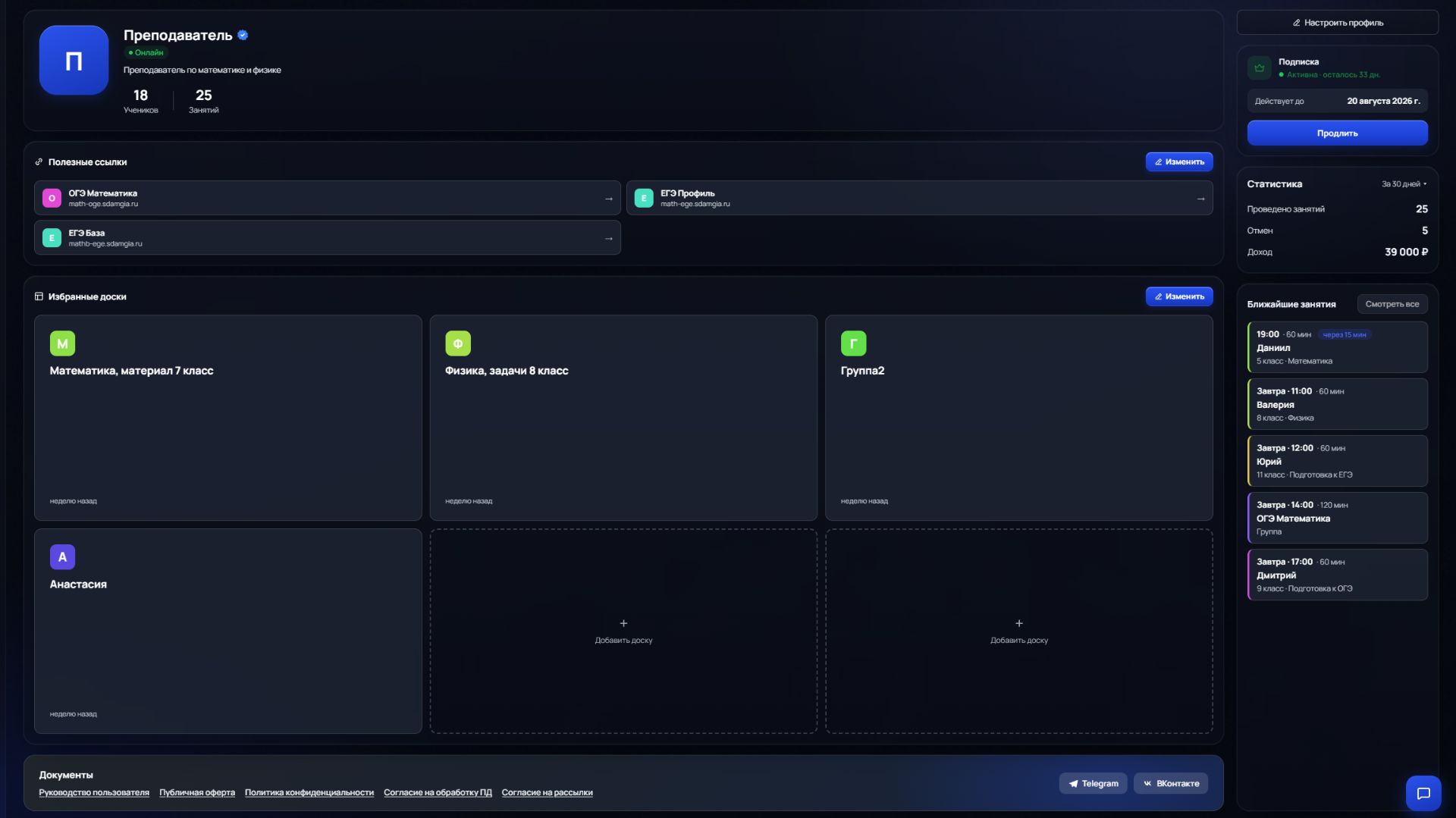Viewport: 1456px width, 818px height.
Task: Follow the arrow on ЕГЭ Профиль link
Action: tap(1200, 199)
